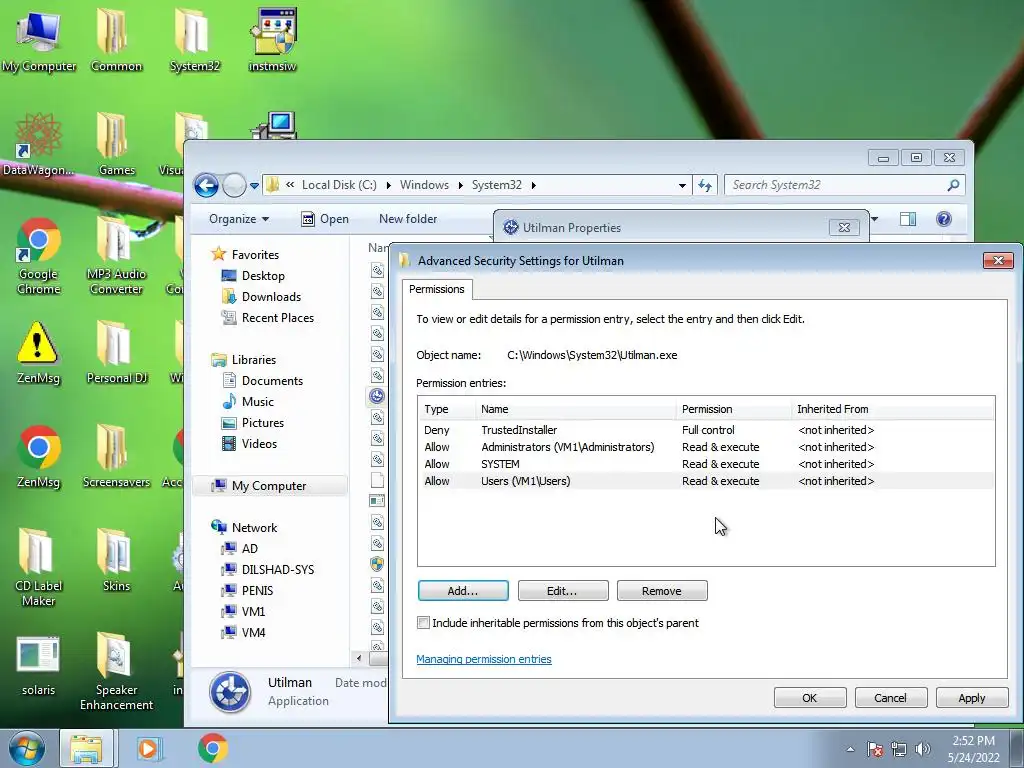Image resolution: width=1024 pixels, height=768 pixels.
Task: Click the Search System32 field
Action: tap(837, 185)
